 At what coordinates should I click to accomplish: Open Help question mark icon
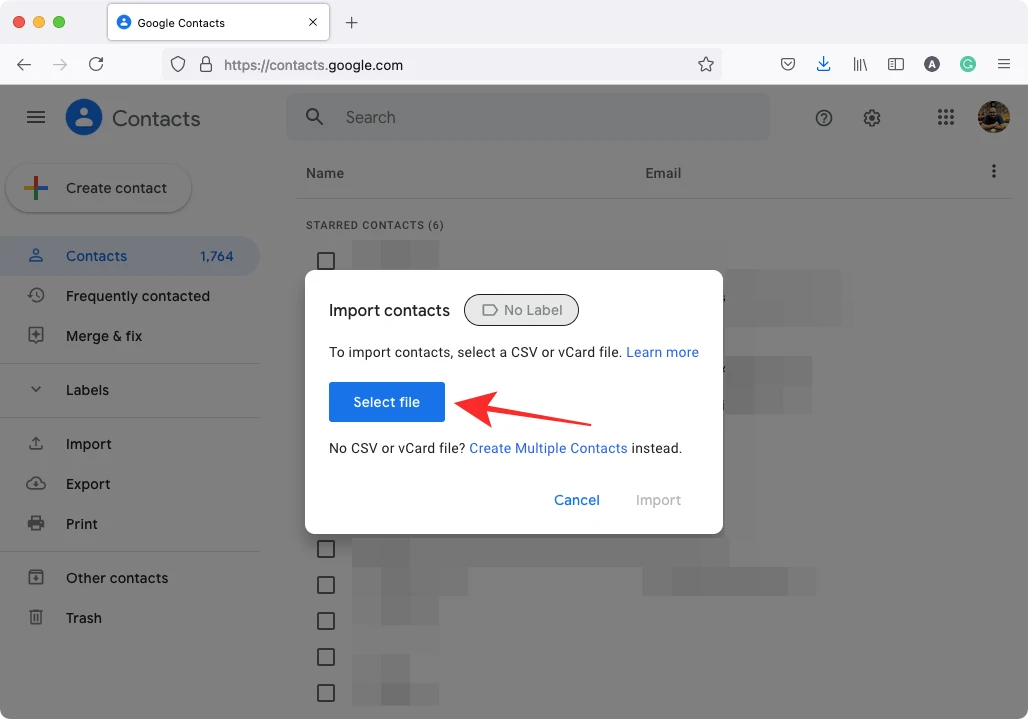(x=824, y=118)
